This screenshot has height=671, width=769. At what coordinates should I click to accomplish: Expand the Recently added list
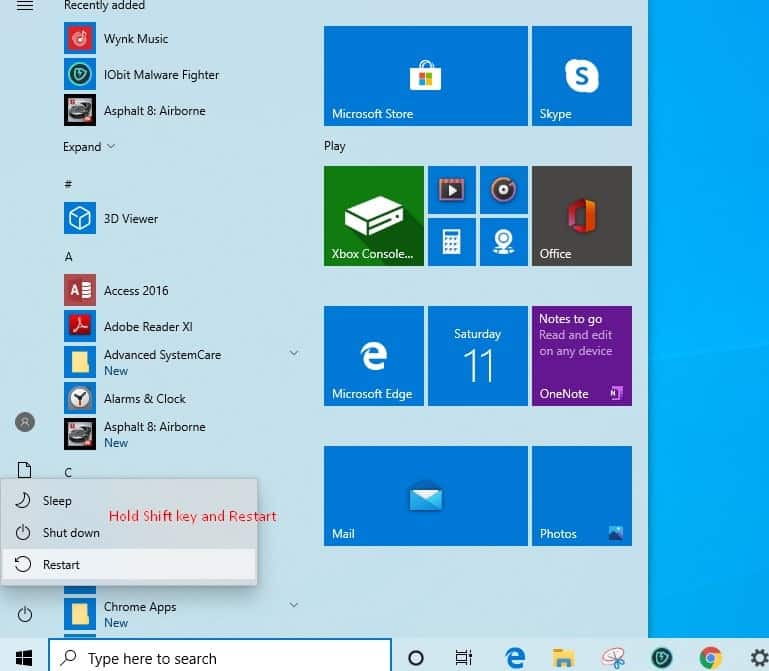(x=89, y=147)
